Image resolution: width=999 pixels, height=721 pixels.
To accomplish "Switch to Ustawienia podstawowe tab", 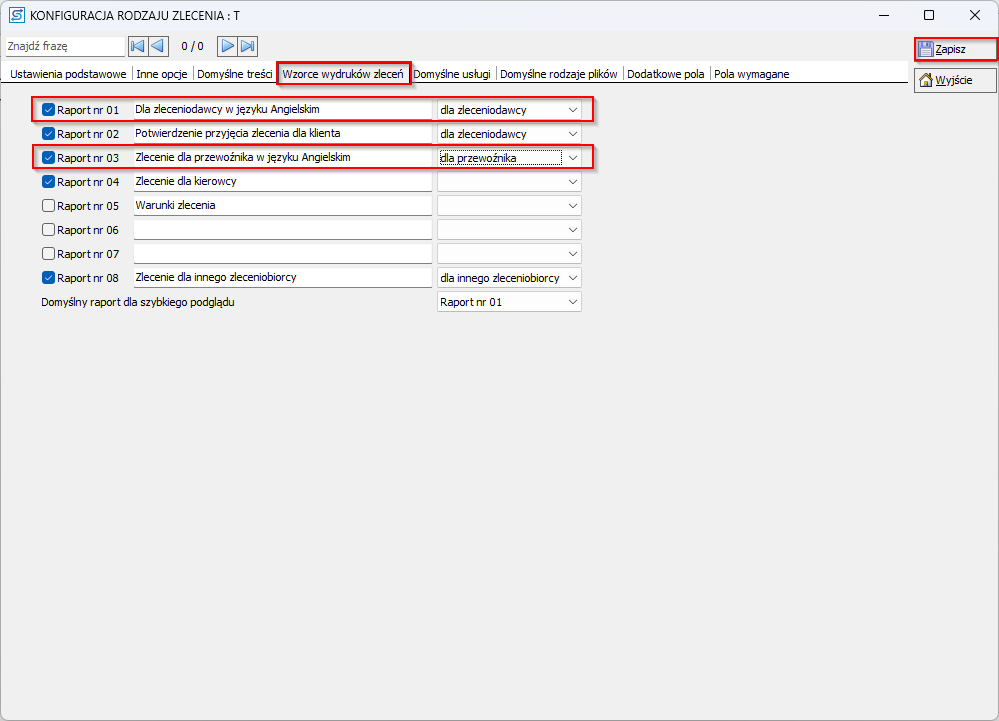I will (68, 74).
